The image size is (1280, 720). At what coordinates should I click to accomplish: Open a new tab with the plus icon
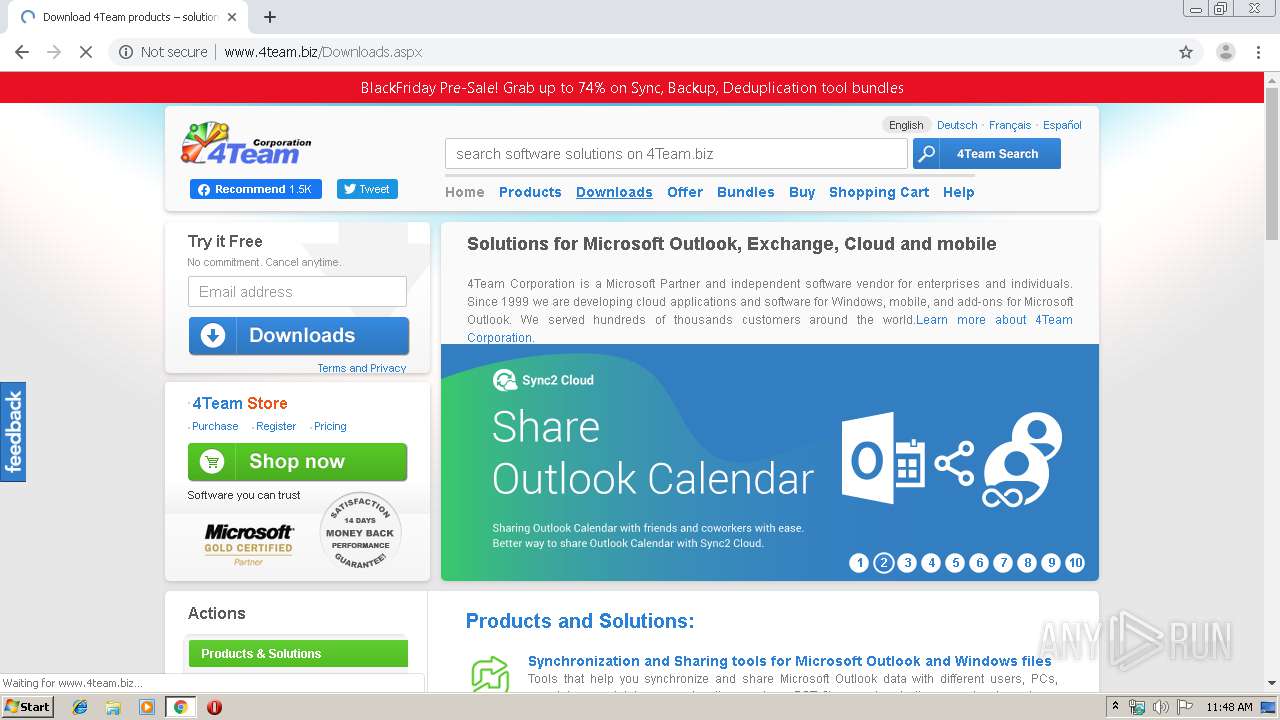click(x=269, y=17)
